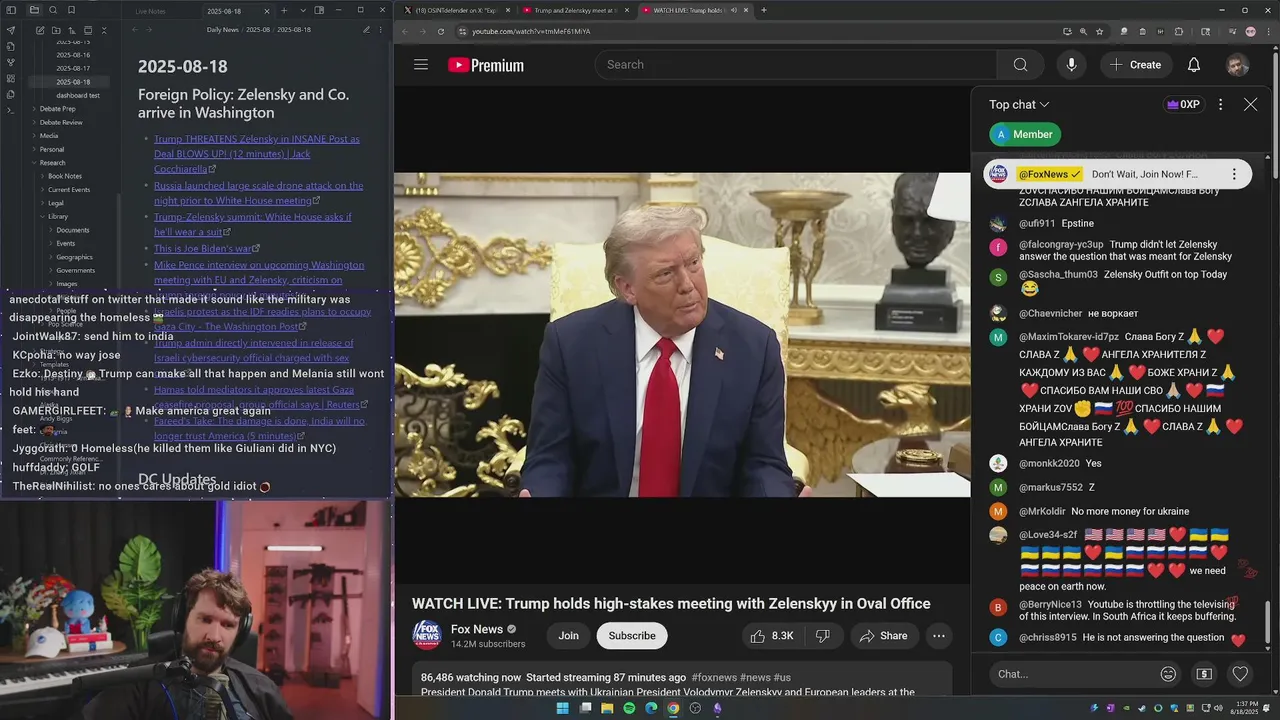1280x720 pixels.
Task: Start voice search with microphone
Action: pos(1071,65)
